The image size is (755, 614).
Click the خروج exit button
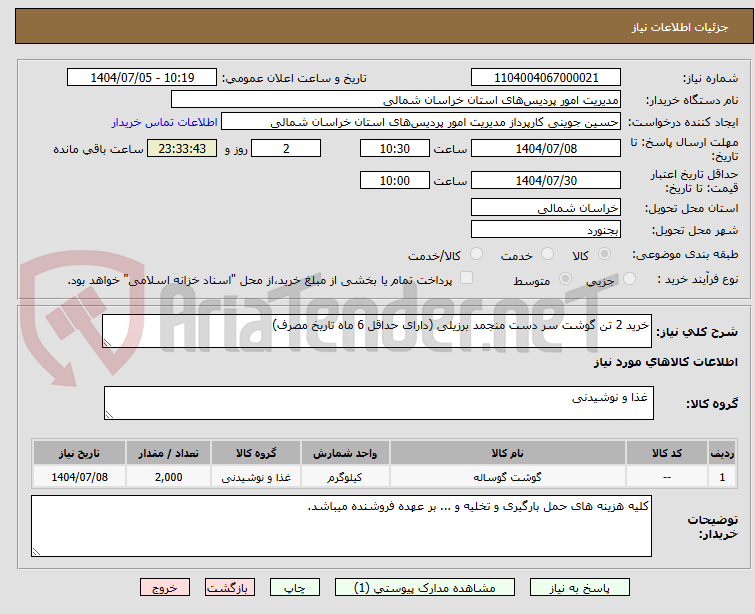coord(165,588)
